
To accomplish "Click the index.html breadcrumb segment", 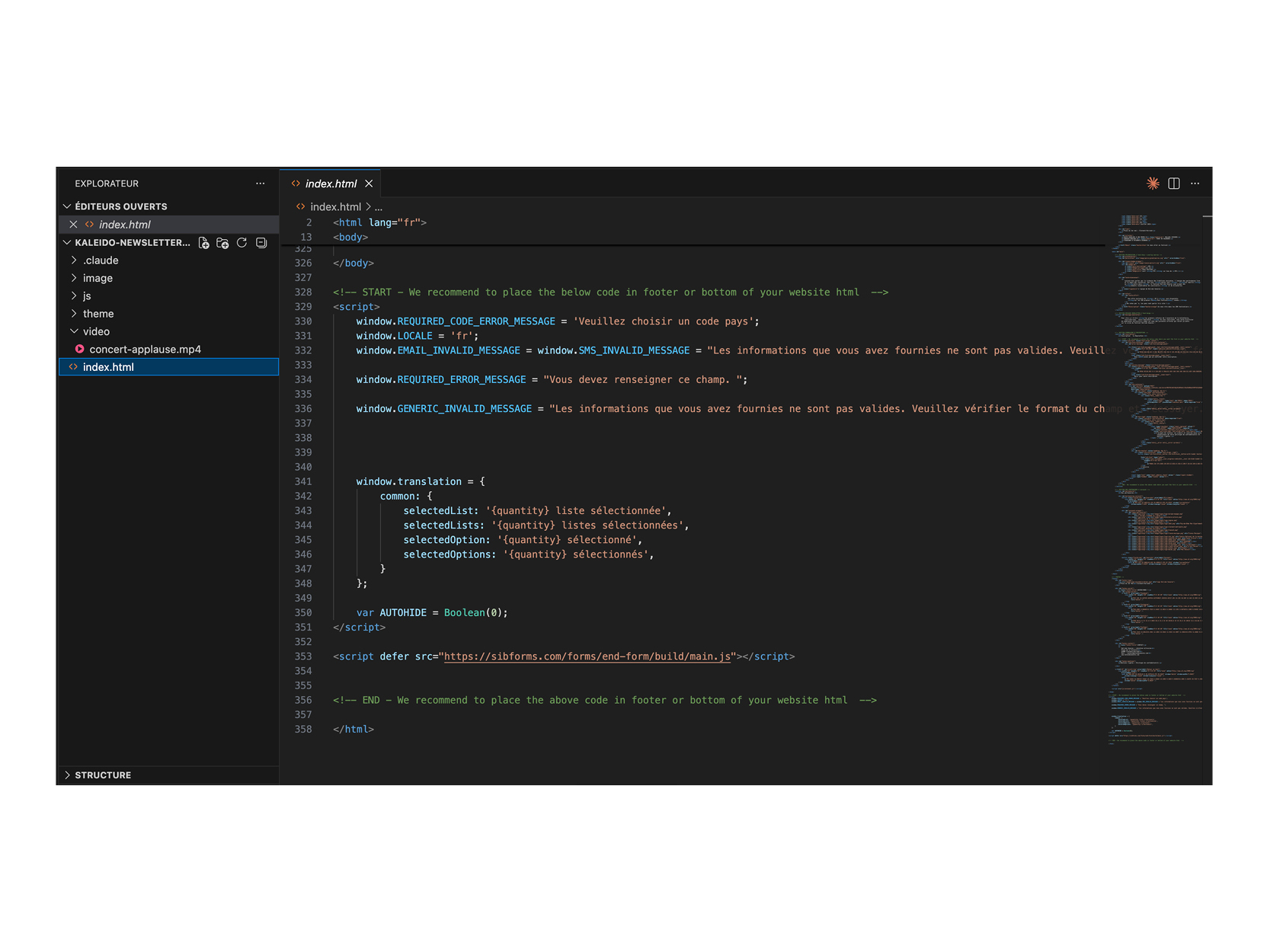I will (x=335, y=207).
